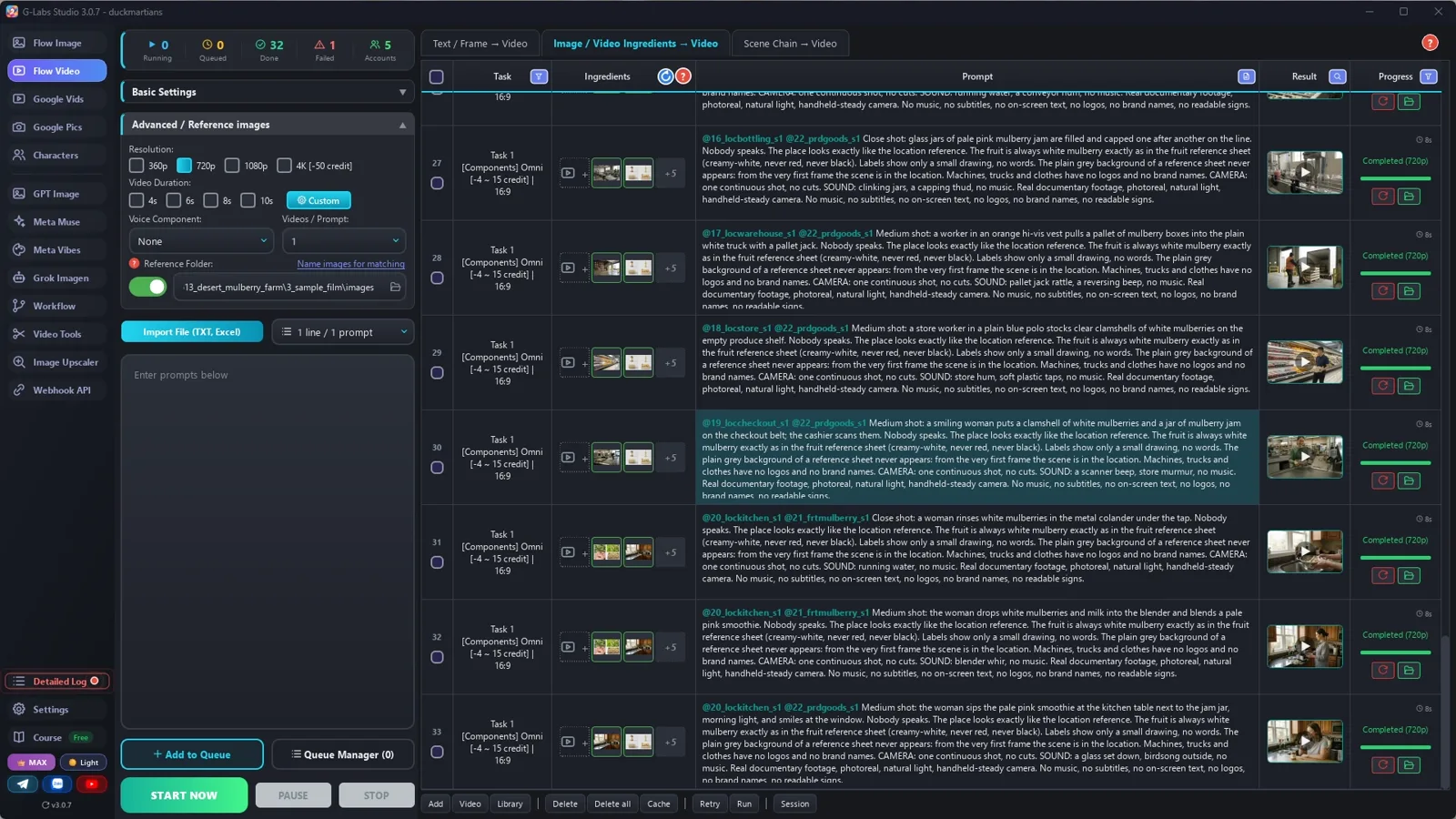The height and width of the screenshot is (819, 1456).
Task: Click Import File (TXT, Excel) button
Action: [x=192, y=332]
